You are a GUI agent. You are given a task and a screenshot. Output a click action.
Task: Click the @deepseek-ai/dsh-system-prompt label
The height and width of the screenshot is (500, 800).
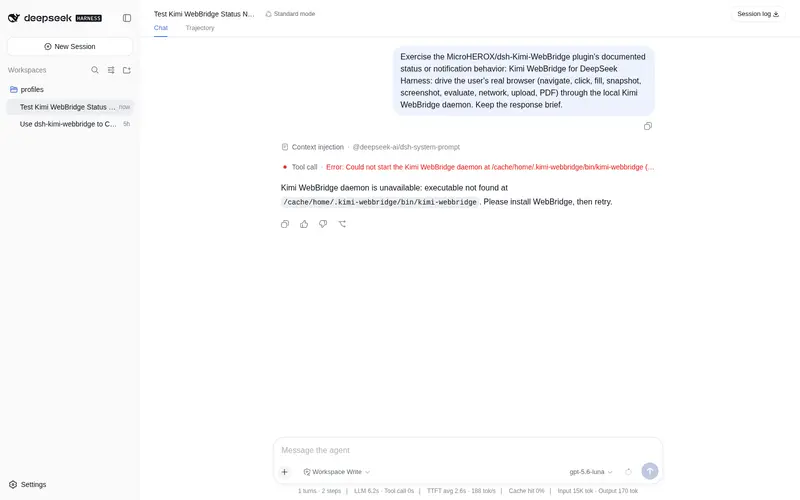(x=406, y=147)
